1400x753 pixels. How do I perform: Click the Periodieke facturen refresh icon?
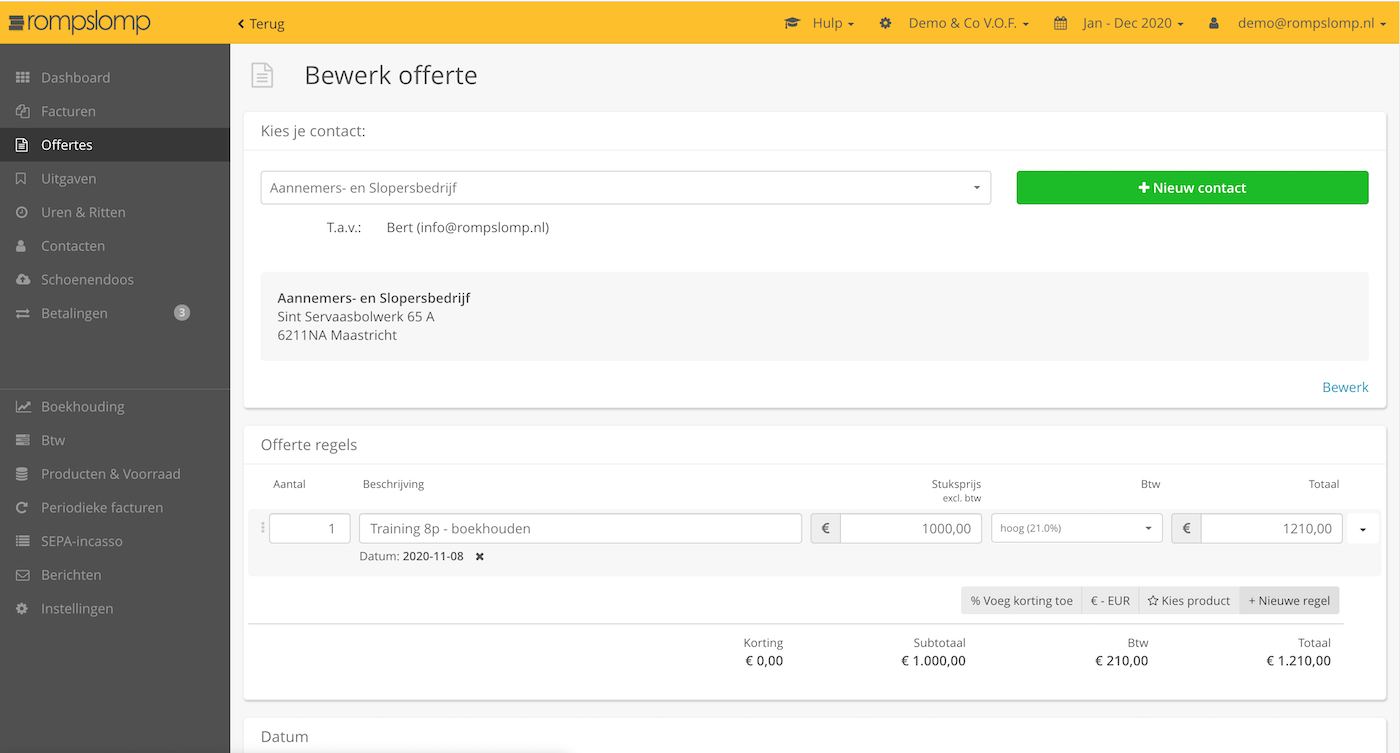point(22,508)
